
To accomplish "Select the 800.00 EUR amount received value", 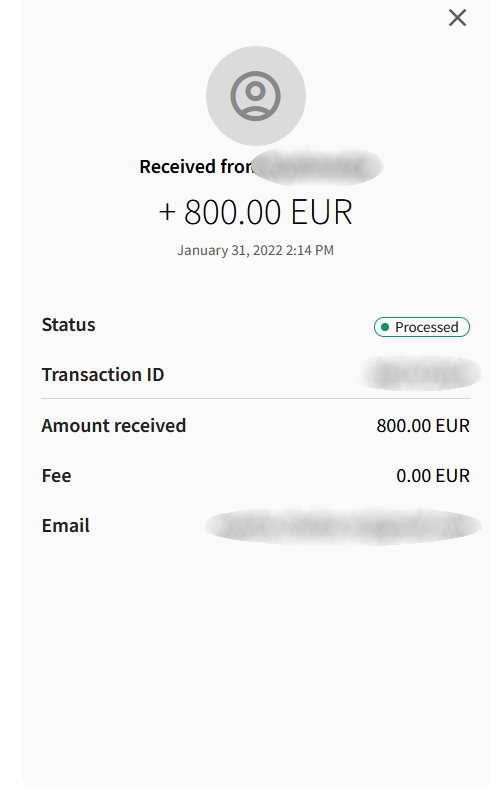I will pos(423,426).
